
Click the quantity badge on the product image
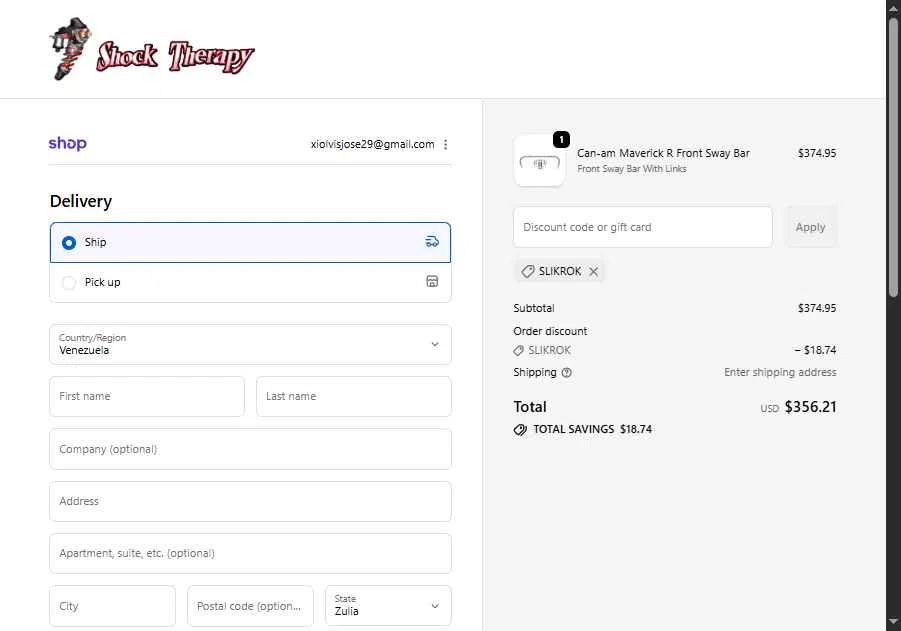(561, 139)
